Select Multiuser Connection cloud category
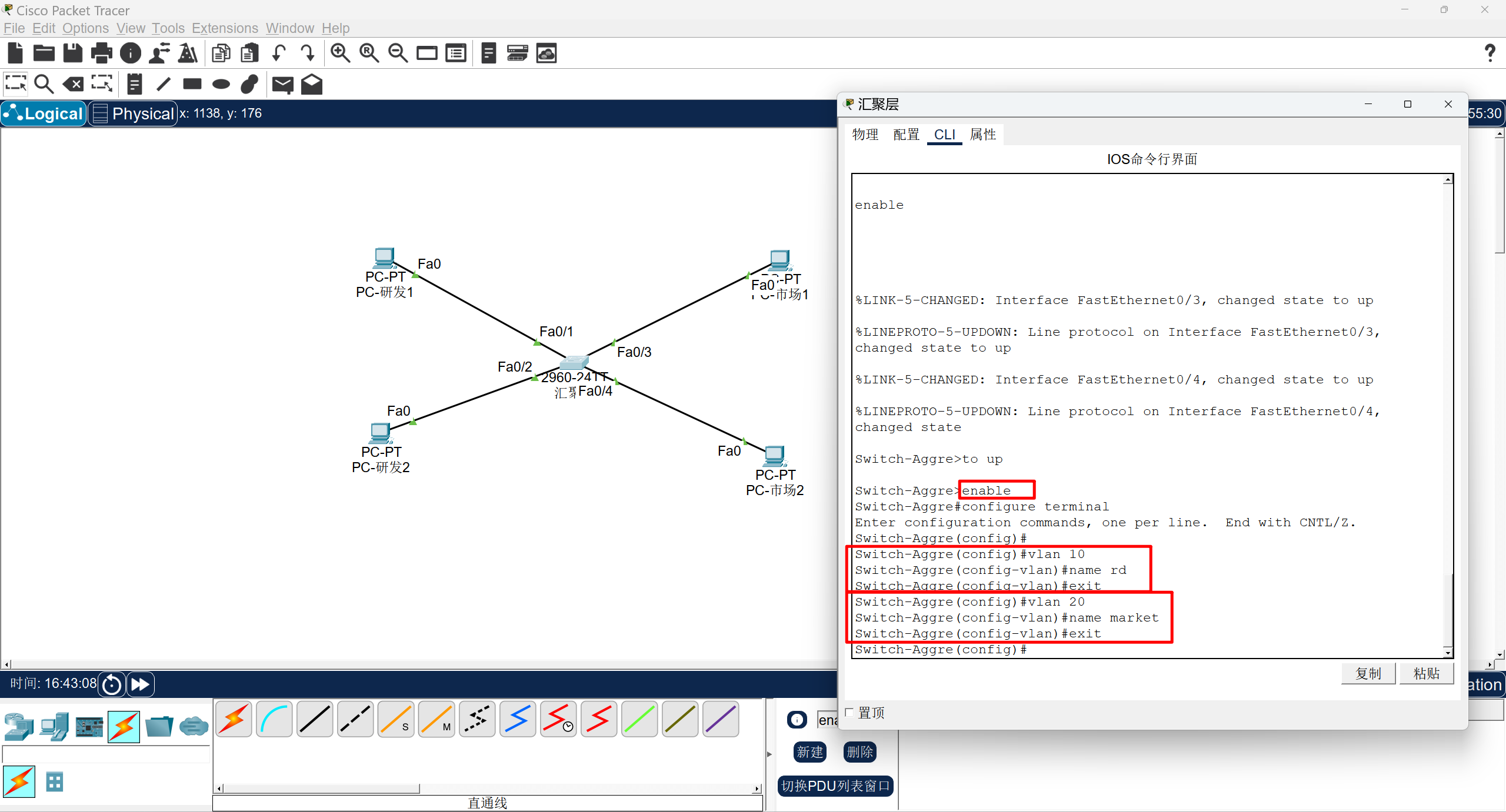This screenshot has width=1506, height=812. [194, 727]
